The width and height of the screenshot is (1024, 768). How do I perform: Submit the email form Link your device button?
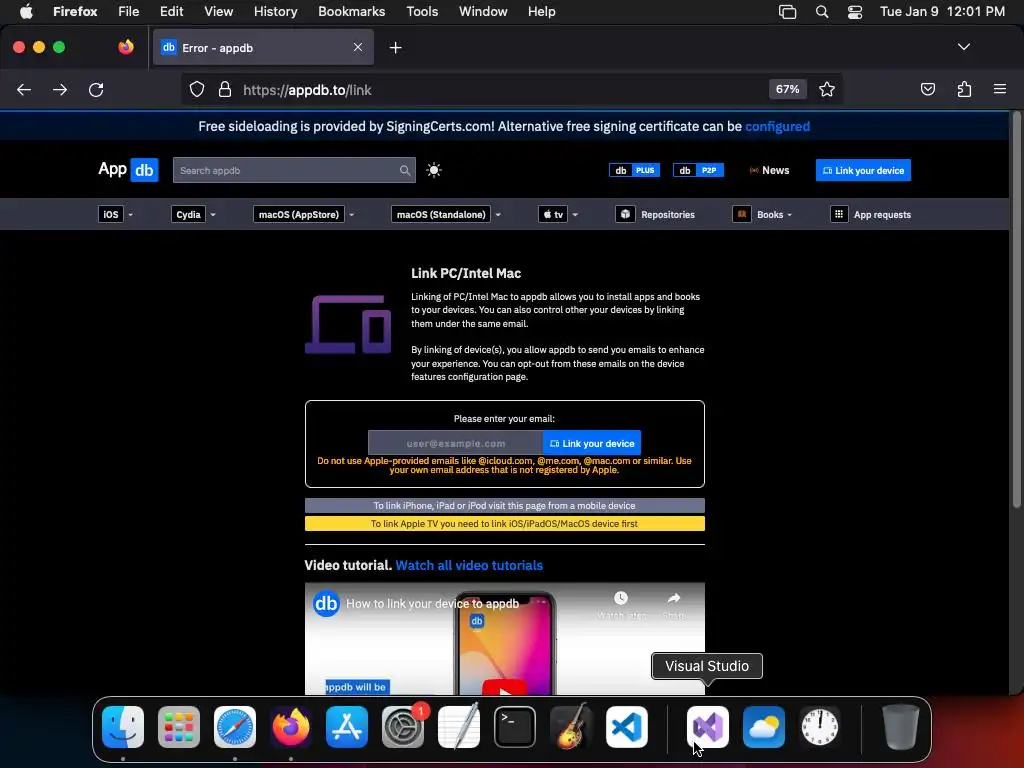(592, 443)
